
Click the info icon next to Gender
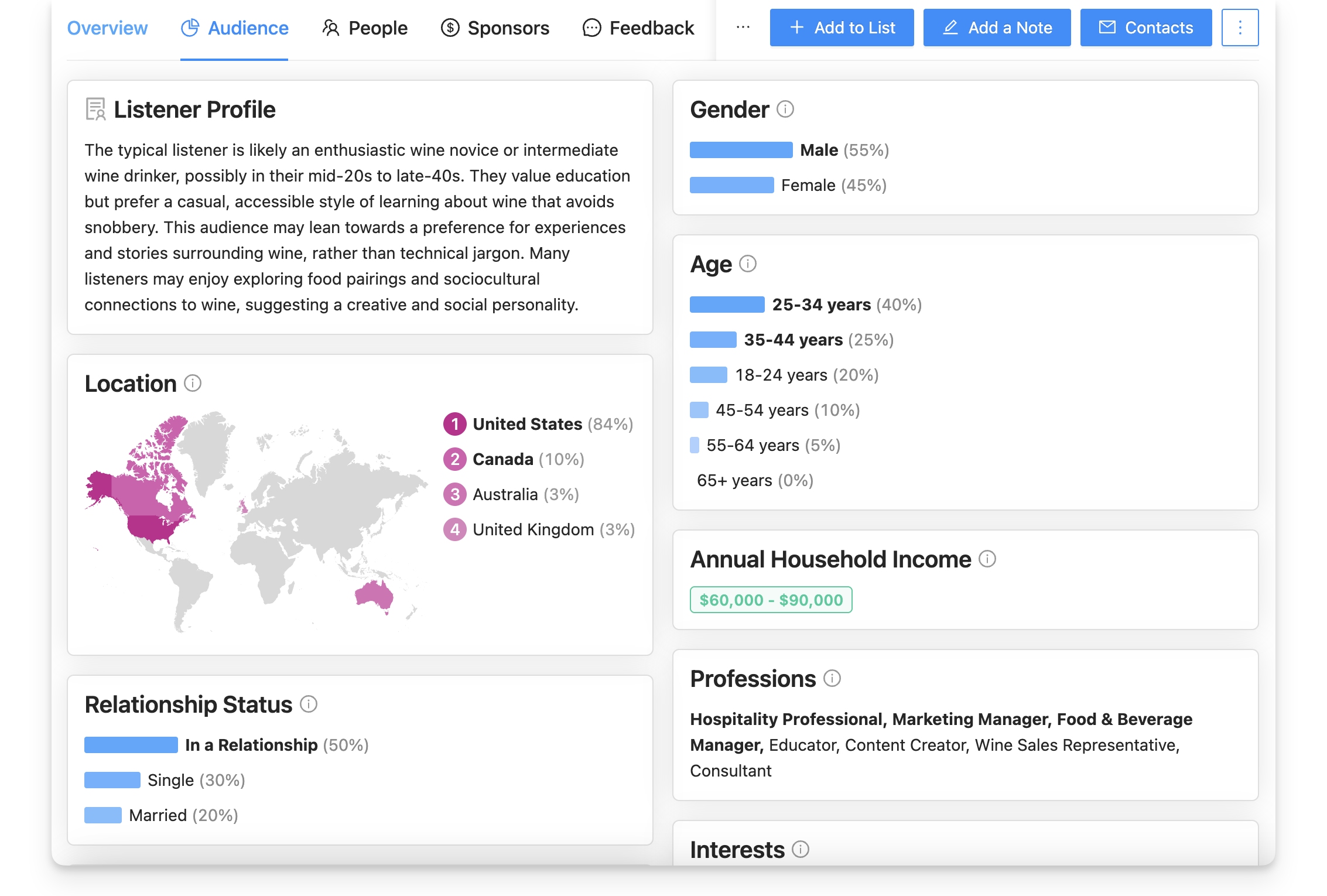coord(785,110)
